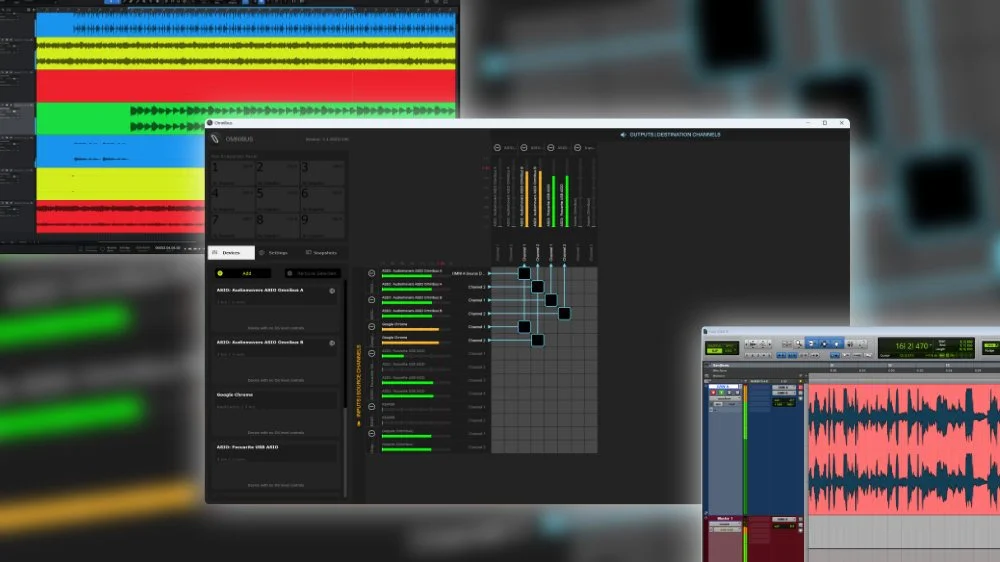The width and height of the screenshot is (1000, 562).
Task: Click the Omnibus logo icon
Action: [x=216, y=138]
